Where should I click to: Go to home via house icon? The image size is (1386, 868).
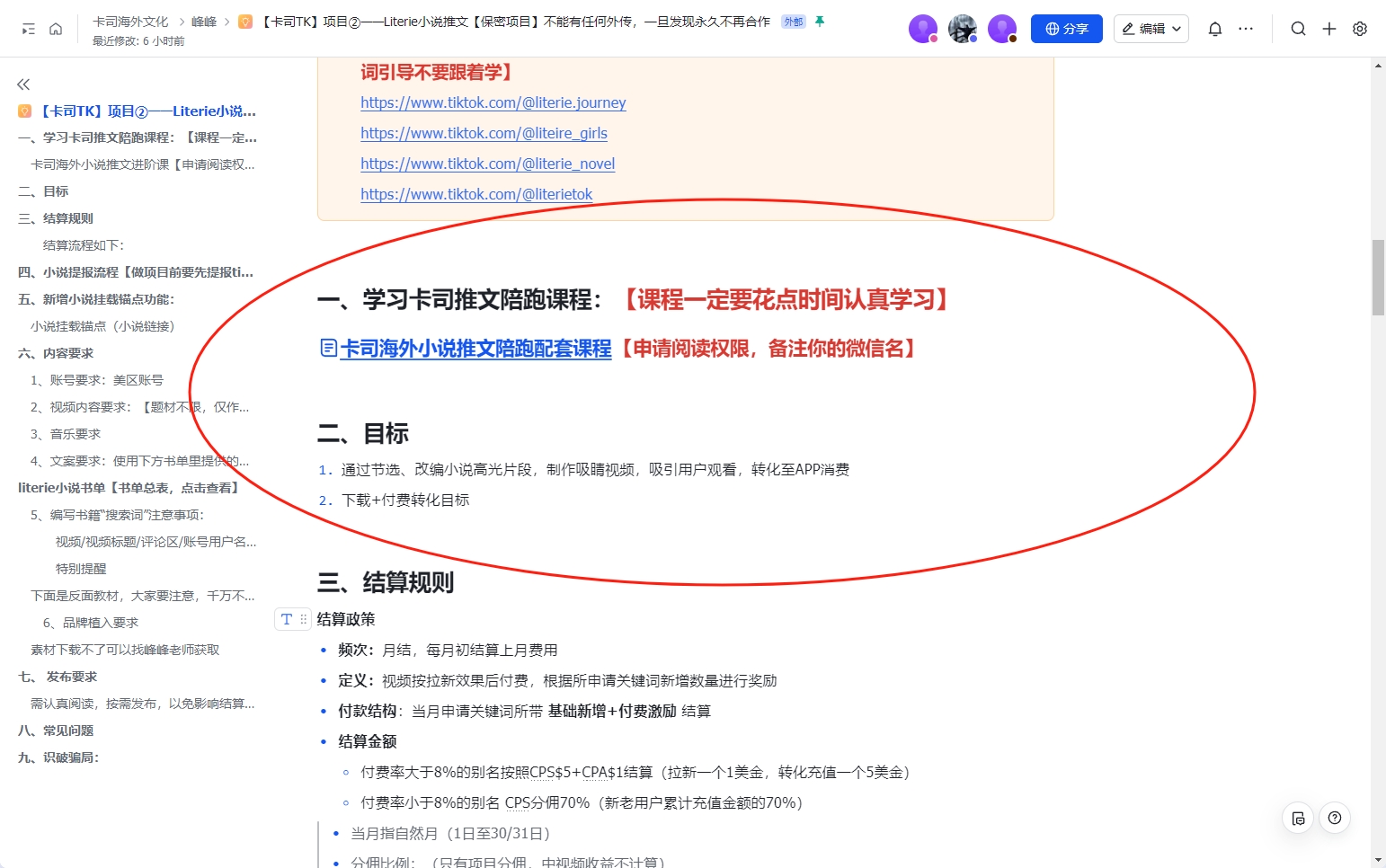point(56,29)
